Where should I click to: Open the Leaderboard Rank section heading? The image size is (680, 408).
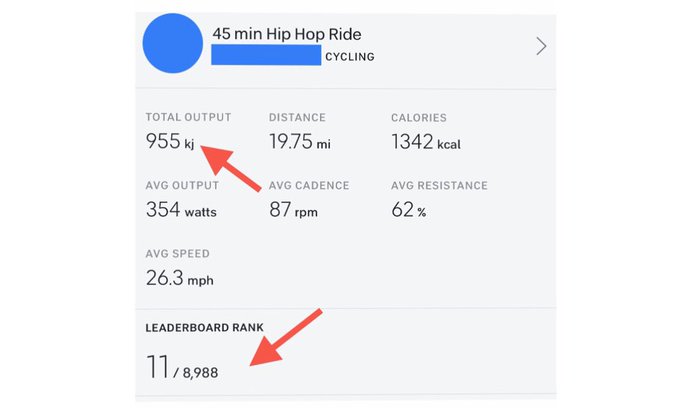point(204,327)
